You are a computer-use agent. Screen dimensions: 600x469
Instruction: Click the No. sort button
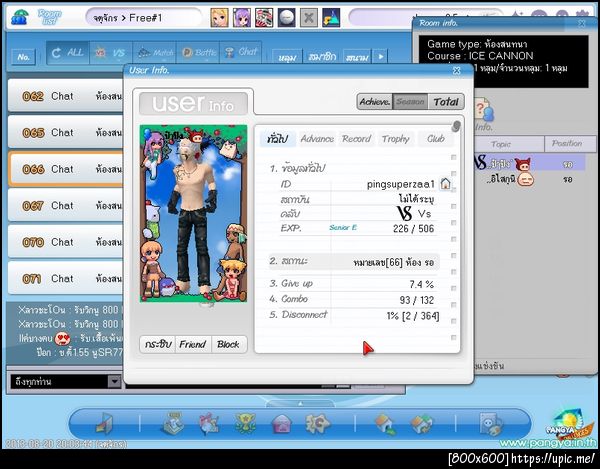23,57
